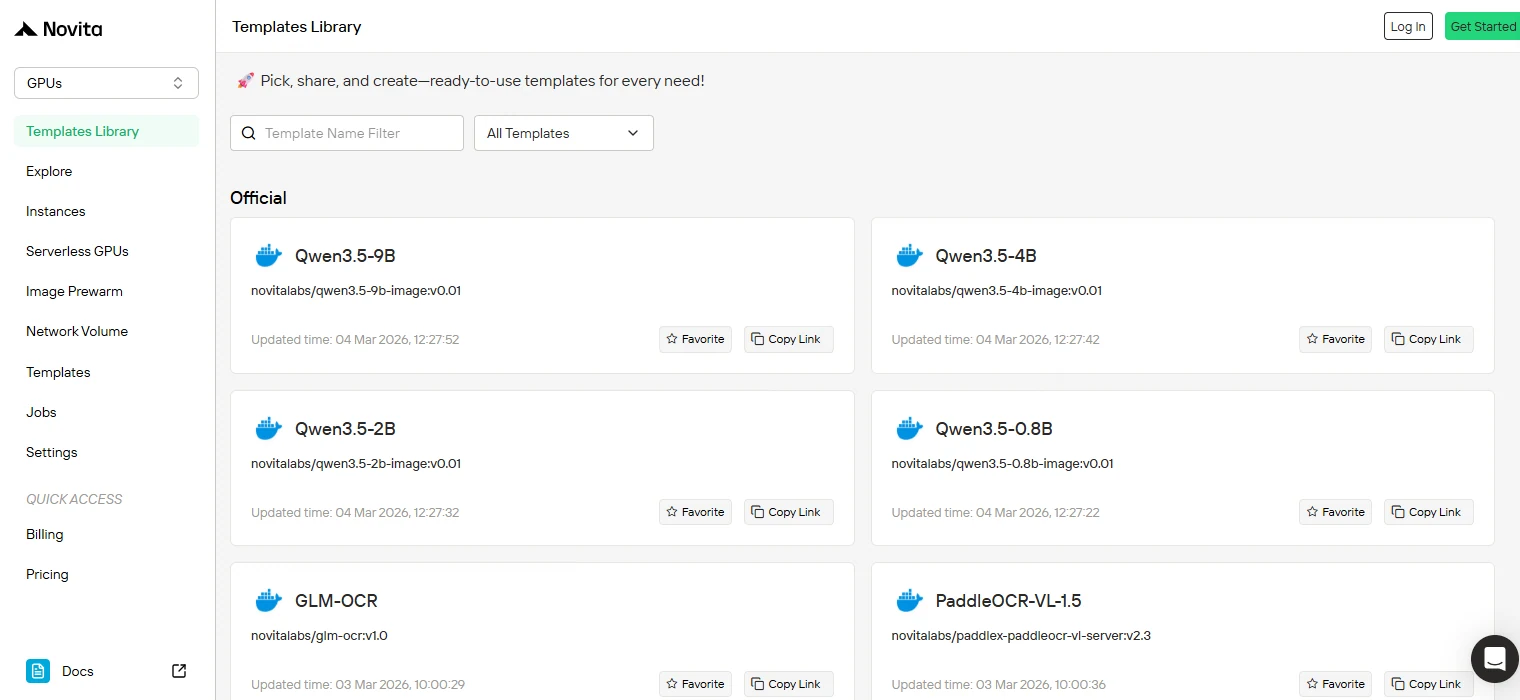Copy link for Qwen3.5-0.8B template
Image resolution: width=1520 pixels, height=700 pixels.
tap(1428, 512)
